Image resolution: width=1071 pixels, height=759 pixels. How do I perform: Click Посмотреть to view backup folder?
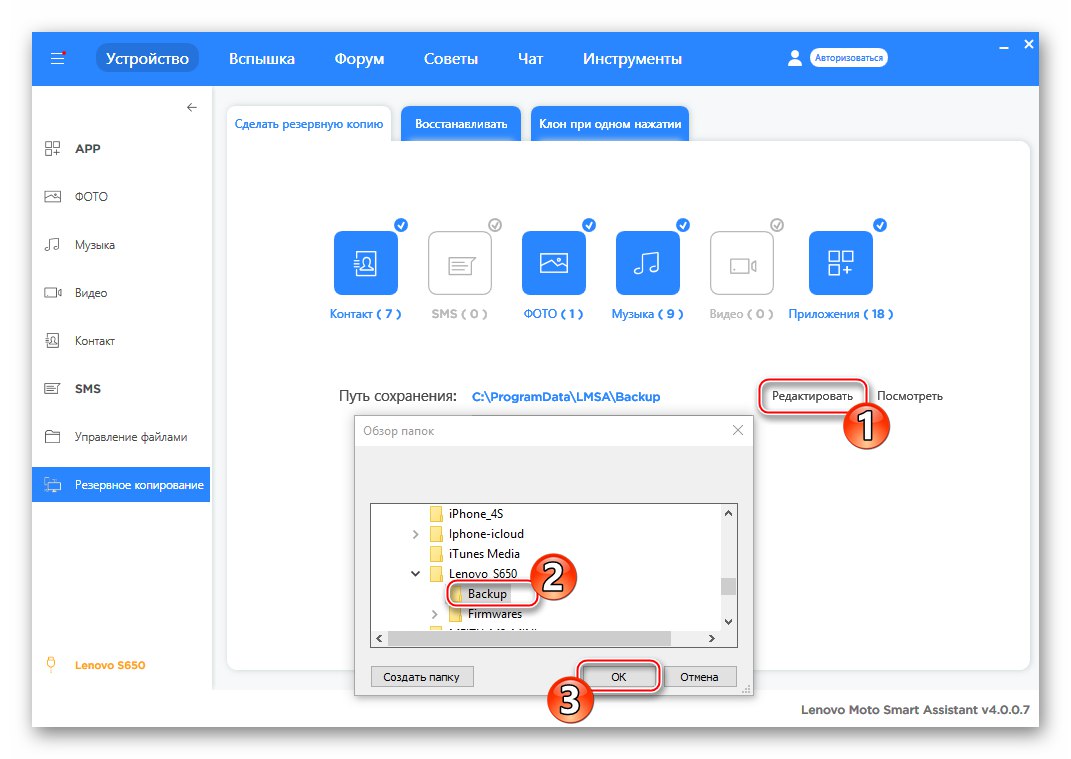click(x=910, y=396)
